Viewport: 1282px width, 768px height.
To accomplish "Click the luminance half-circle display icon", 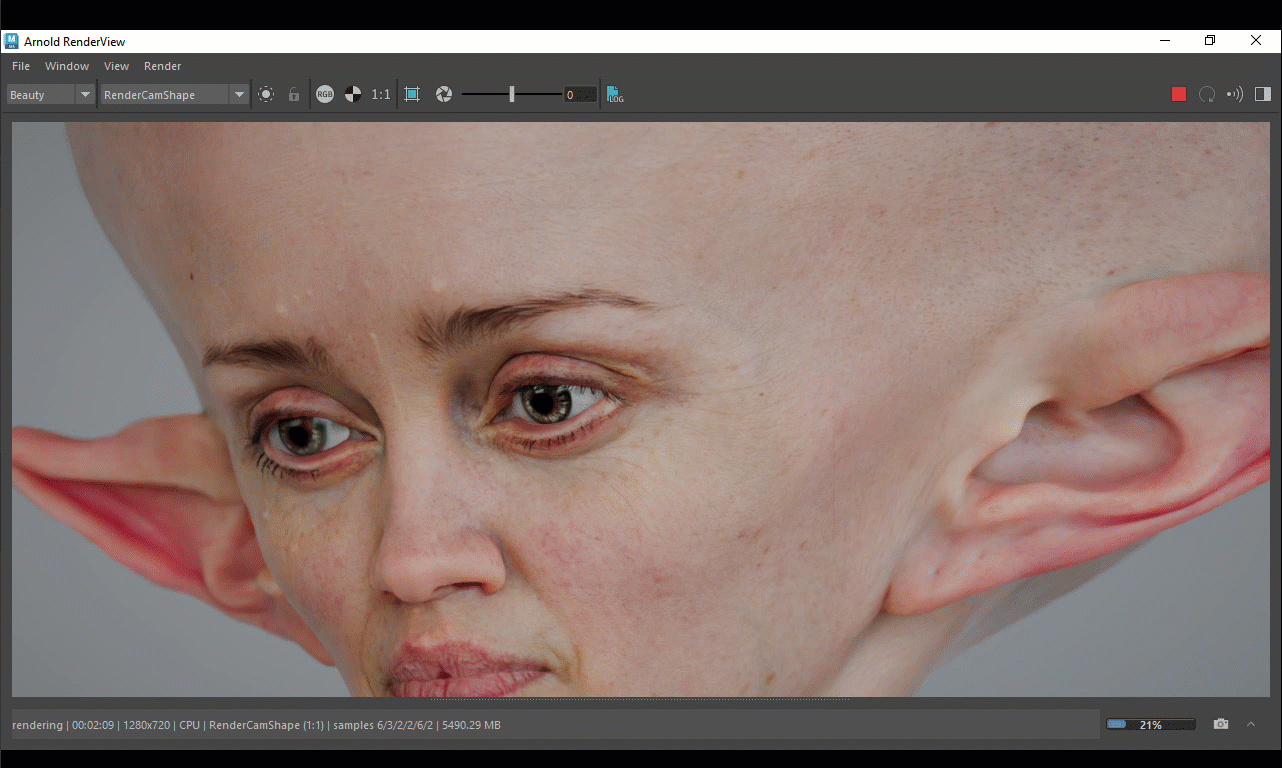I will point(353,94).
